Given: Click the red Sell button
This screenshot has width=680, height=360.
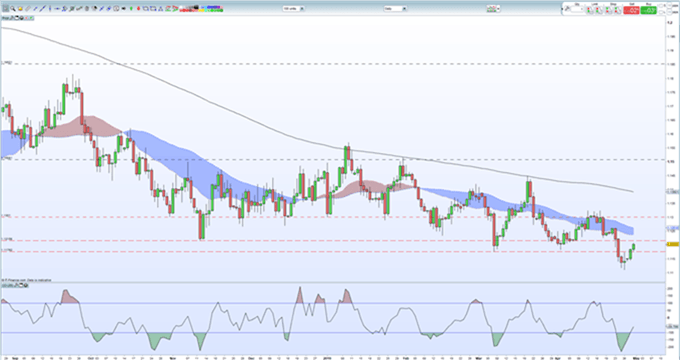Looking at the screenshot, I should point(631,10).
